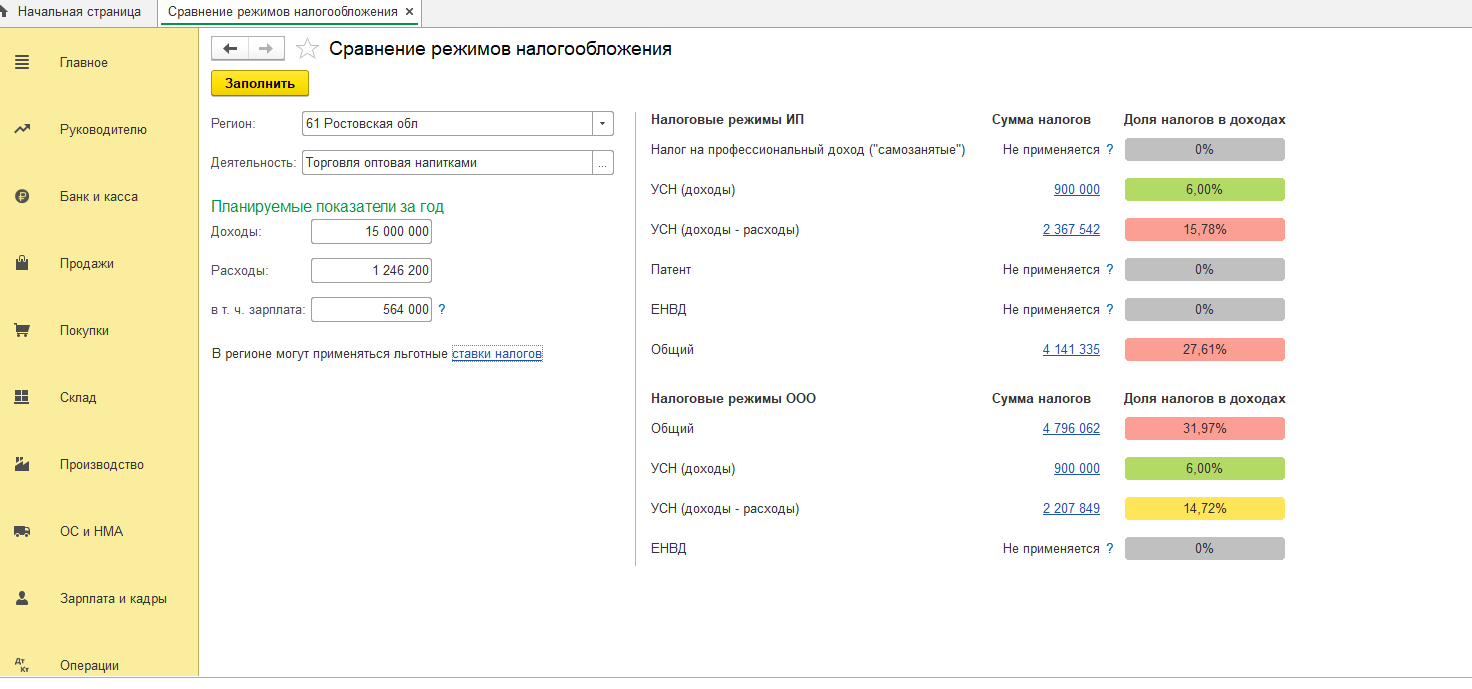
Task: Click the Покупки shopping cart icon
Action: coord(21,331)
